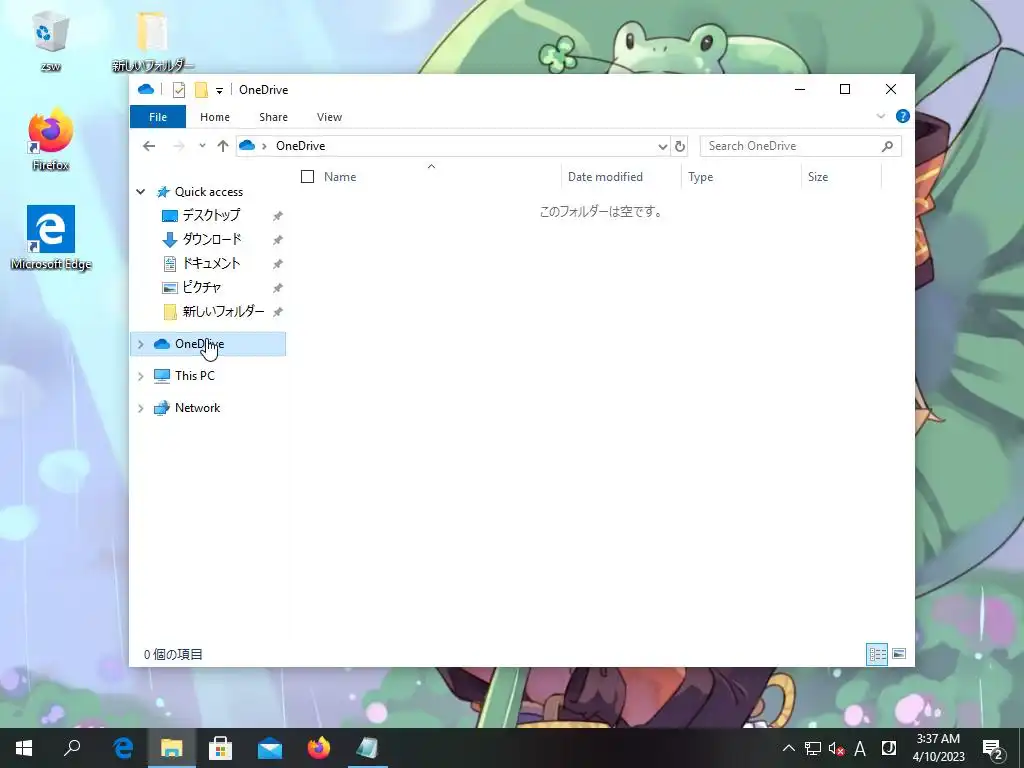Viewport: 1024px width, 768px height.
Task: Click the Search OneDrive box
Action: (801, 146)
